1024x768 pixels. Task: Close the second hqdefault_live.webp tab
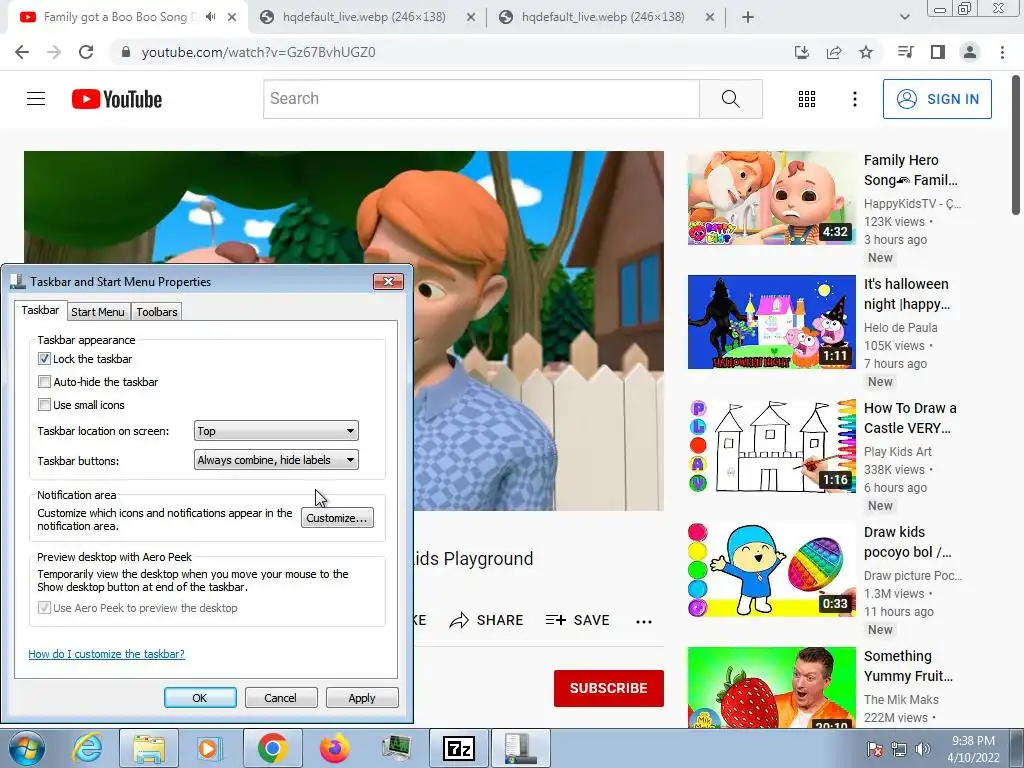tap(710, 18)
